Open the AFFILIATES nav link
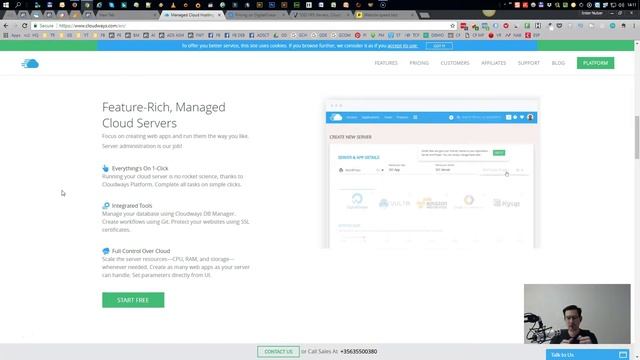 [493, 63]
